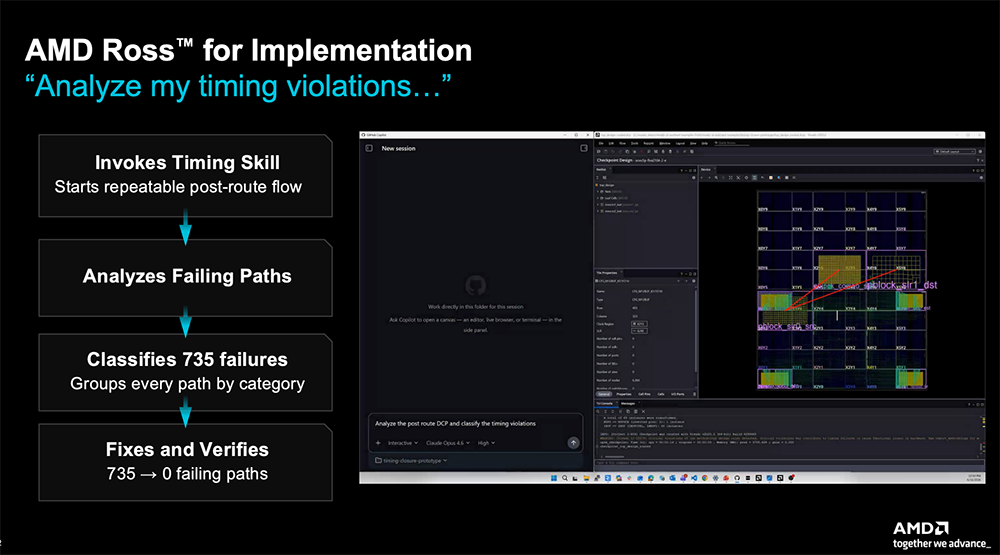Expand the Leaf Cells tree node
The image size is (1000, 555).
pos(598,198)
